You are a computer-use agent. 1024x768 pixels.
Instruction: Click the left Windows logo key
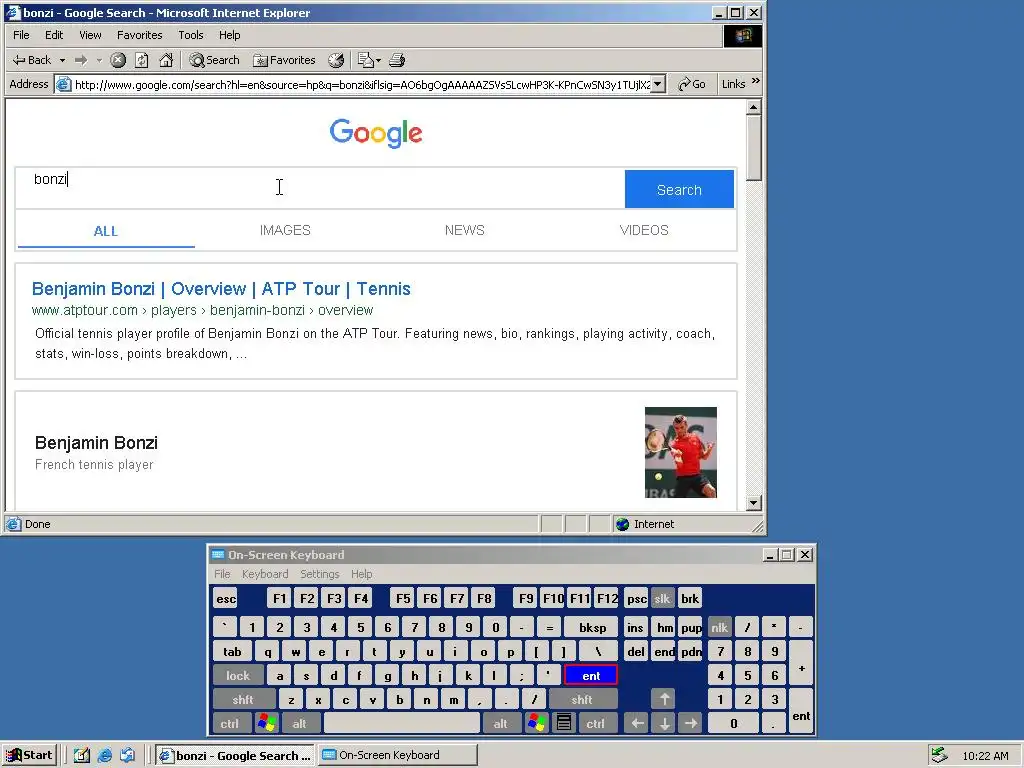point(266,723)
